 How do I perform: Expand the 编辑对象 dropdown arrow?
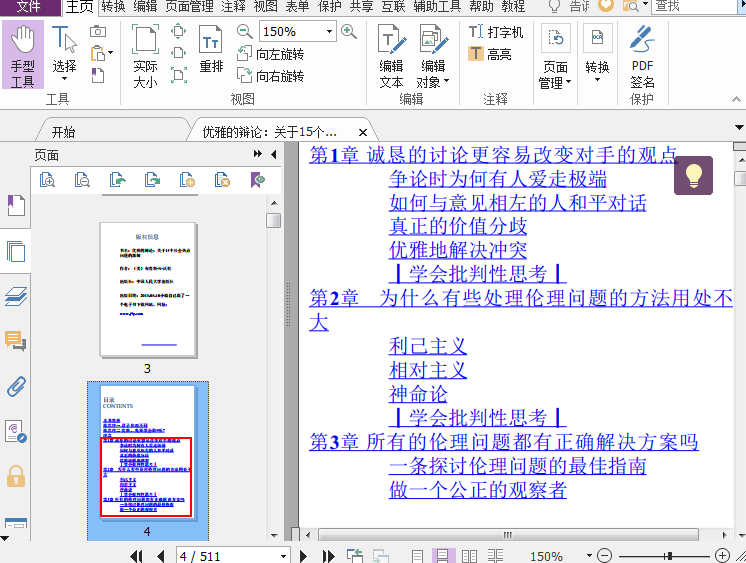[446, 81]
